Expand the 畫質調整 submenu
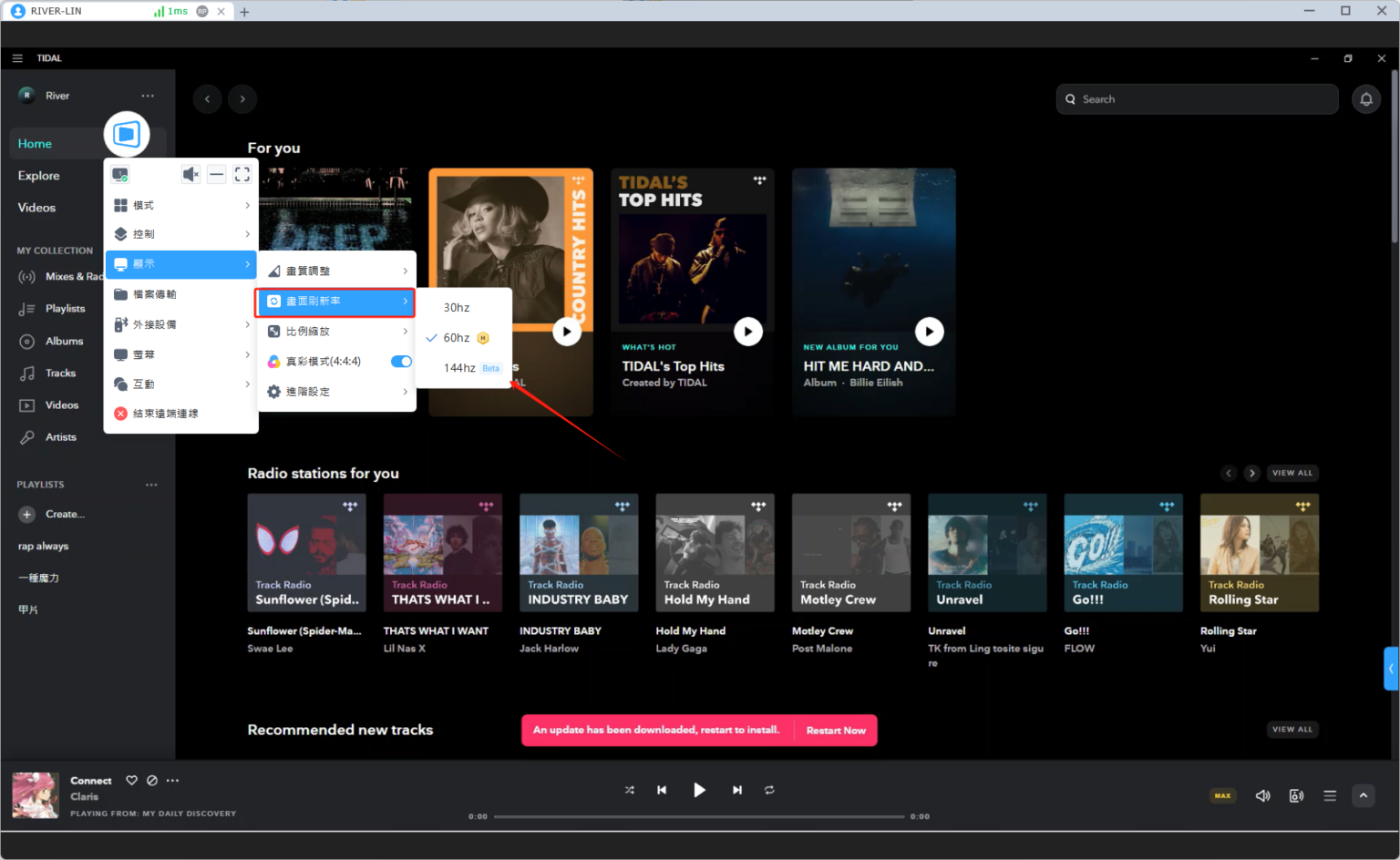Screen dimensions: 1400x860 pos(337,271)
